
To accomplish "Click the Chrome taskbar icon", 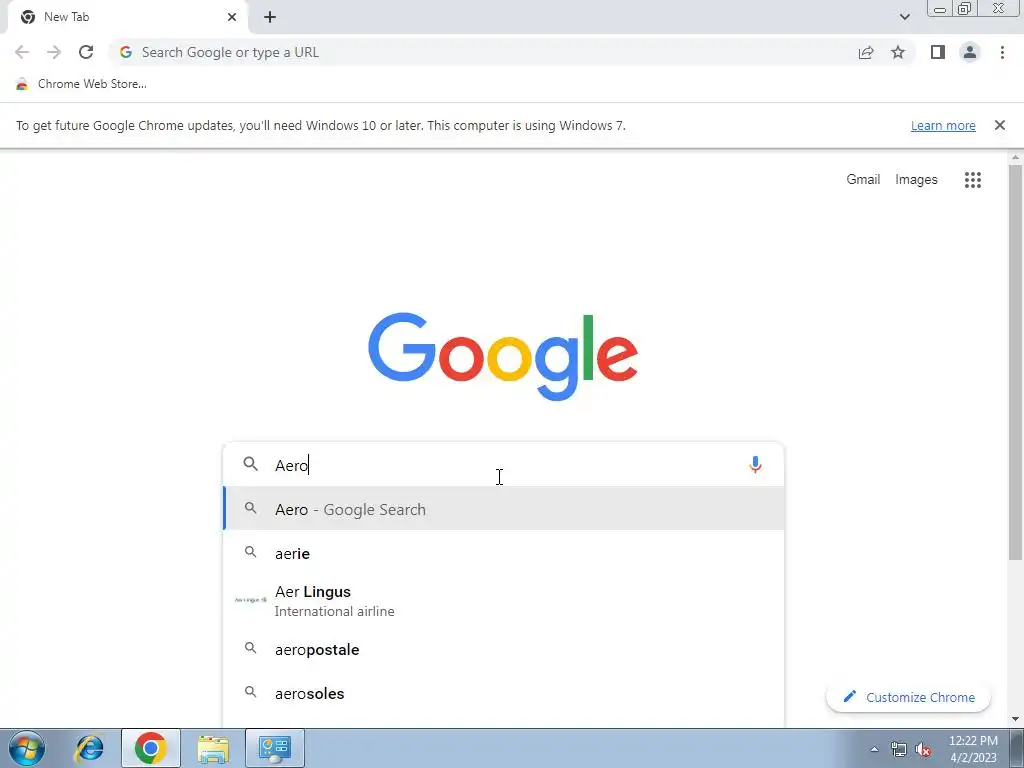I will (x=150, y=748).
